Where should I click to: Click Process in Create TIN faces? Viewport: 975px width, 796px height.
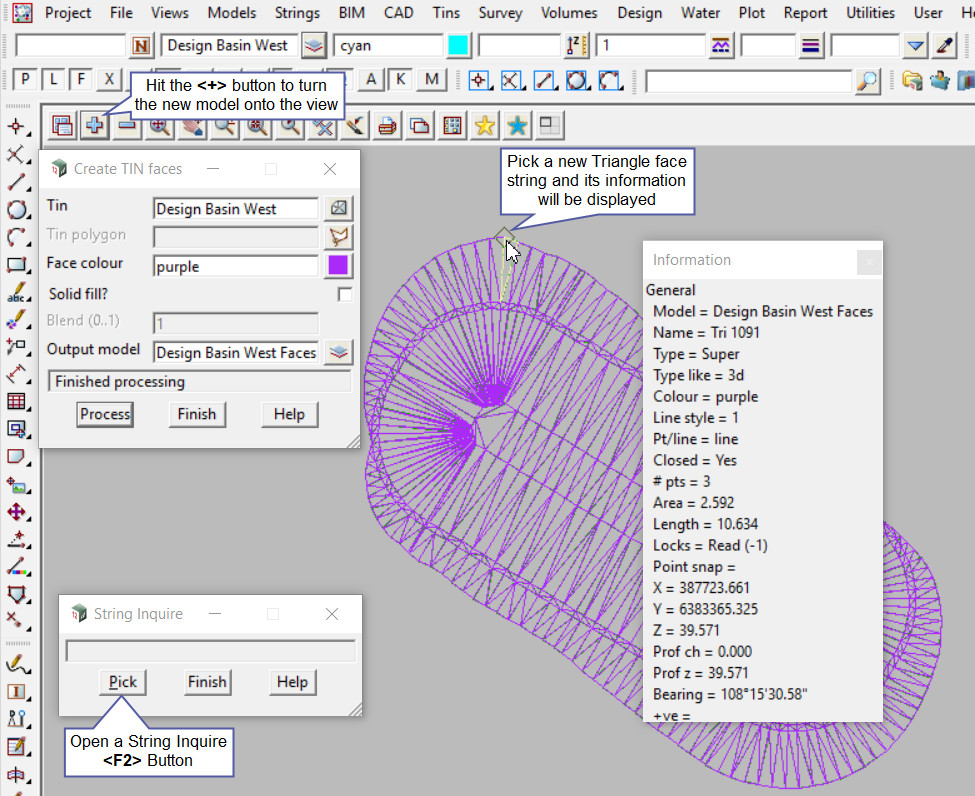pos(105,414)
